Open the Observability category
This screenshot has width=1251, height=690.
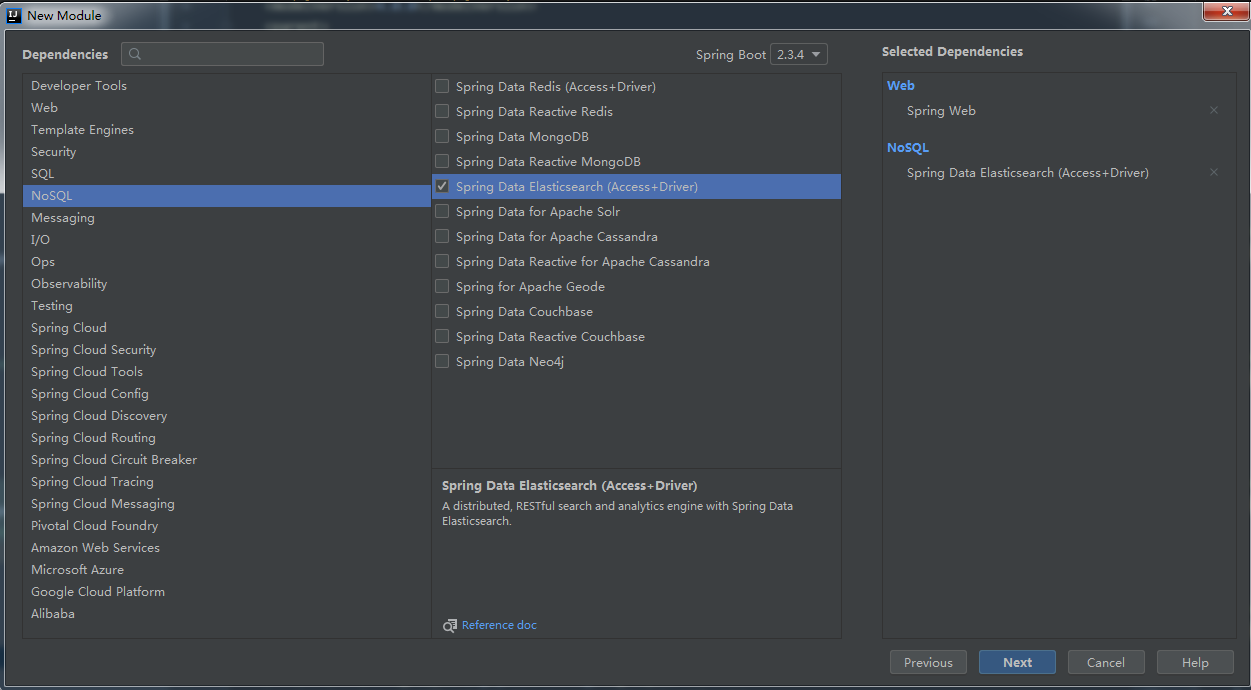click(226, 284)
